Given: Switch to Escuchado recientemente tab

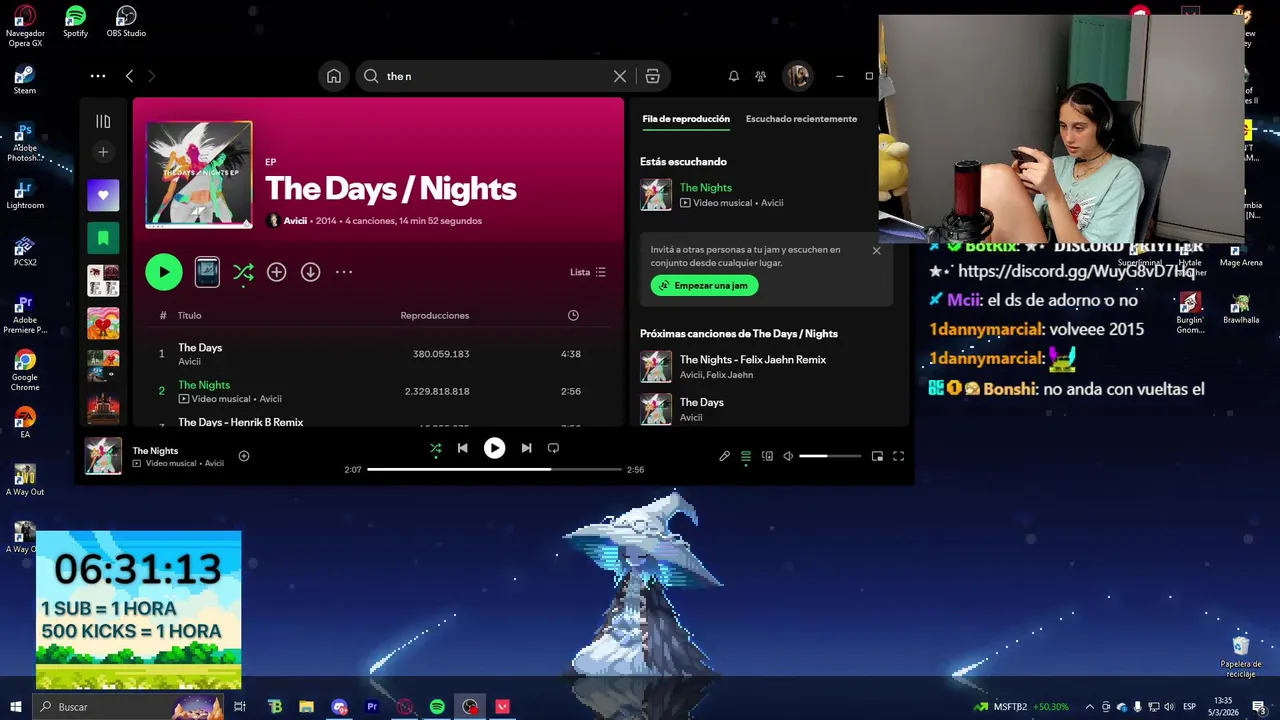Looking at the screenshot, I should (801, 119).
